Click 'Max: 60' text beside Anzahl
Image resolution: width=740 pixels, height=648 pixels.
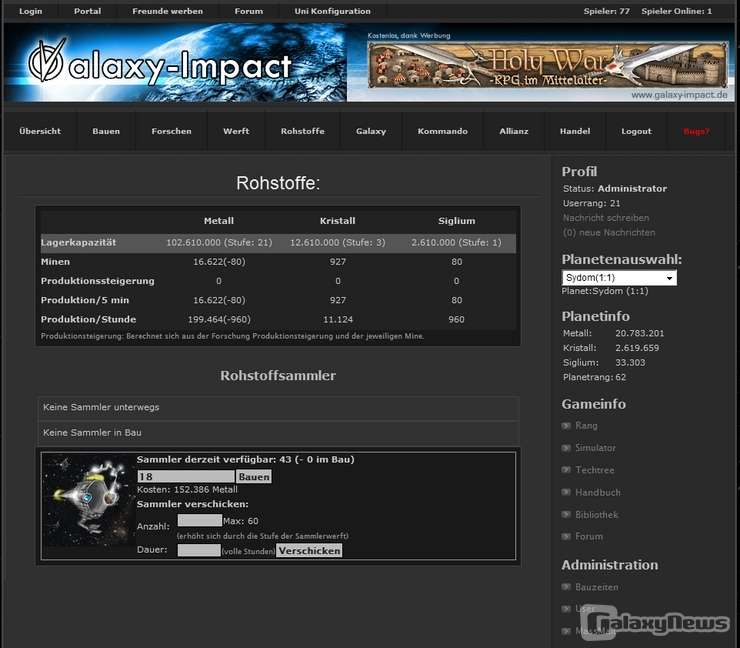241,521
